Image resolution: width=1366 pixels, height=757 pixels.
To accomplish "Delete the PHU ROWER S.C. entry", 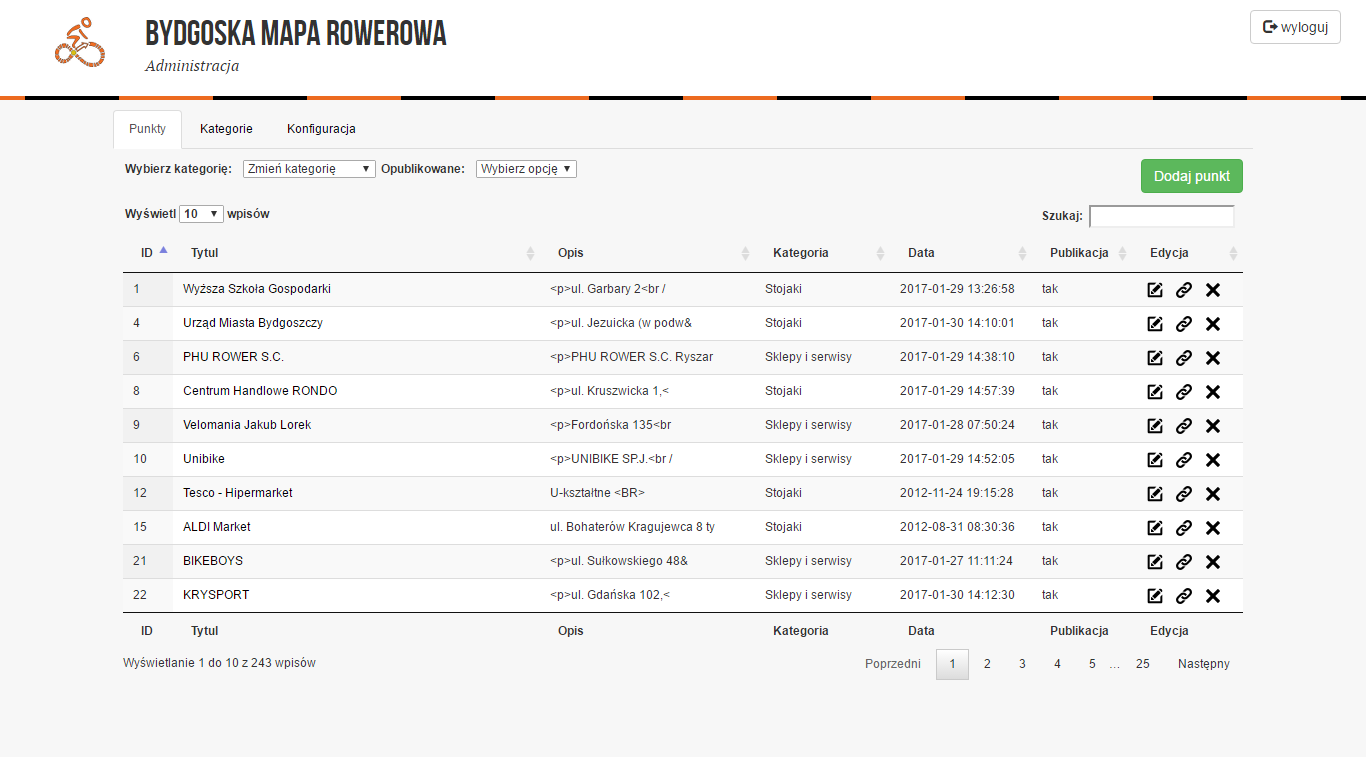I will tap(1213, 358).
